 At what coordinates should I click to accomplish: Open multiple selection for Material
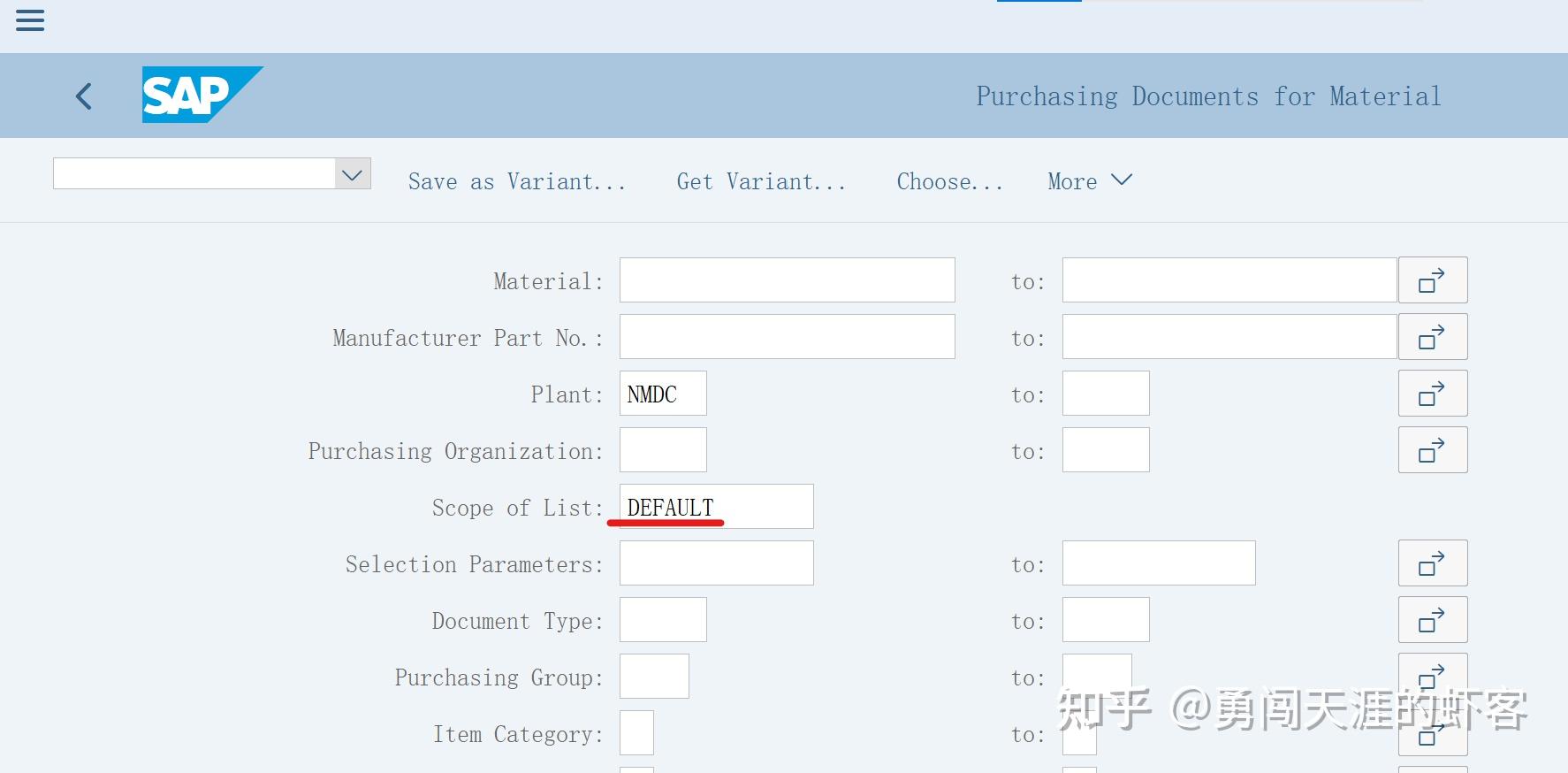(x=1432, y=280)
